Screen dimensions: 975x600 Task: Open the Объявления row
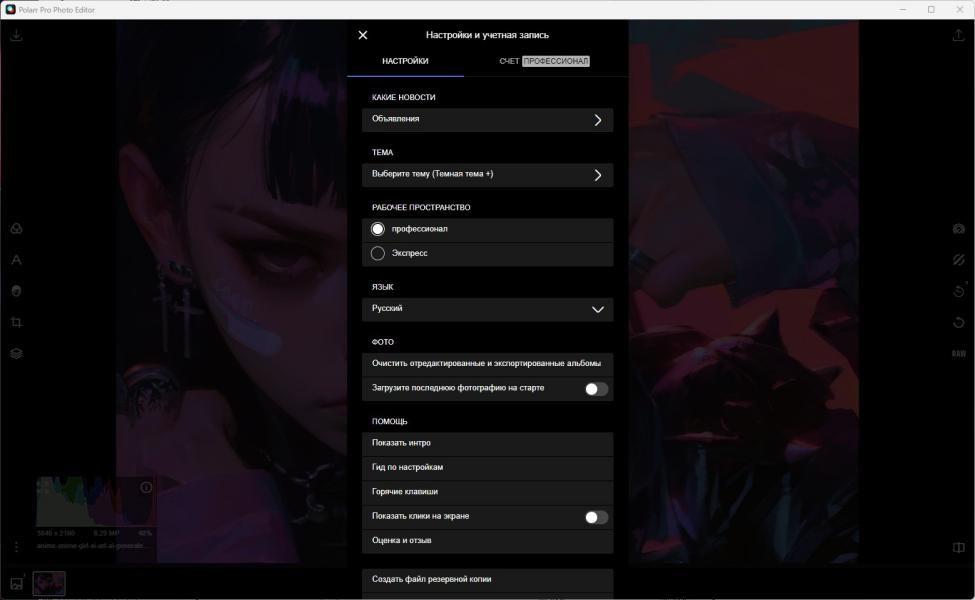488,119
